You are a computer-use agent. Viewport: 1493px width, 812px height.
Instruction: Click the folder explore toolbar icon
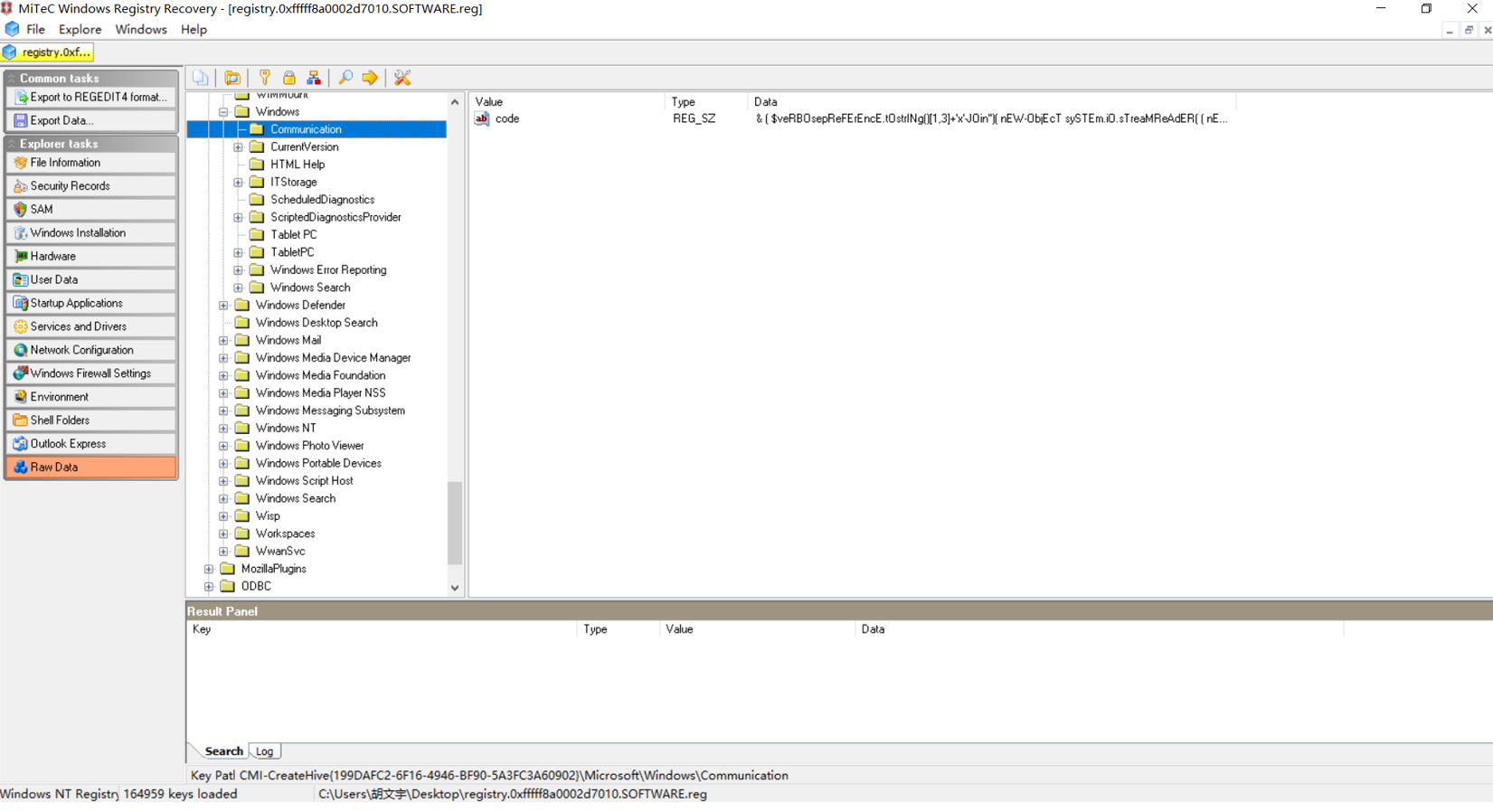pos(232,78)
